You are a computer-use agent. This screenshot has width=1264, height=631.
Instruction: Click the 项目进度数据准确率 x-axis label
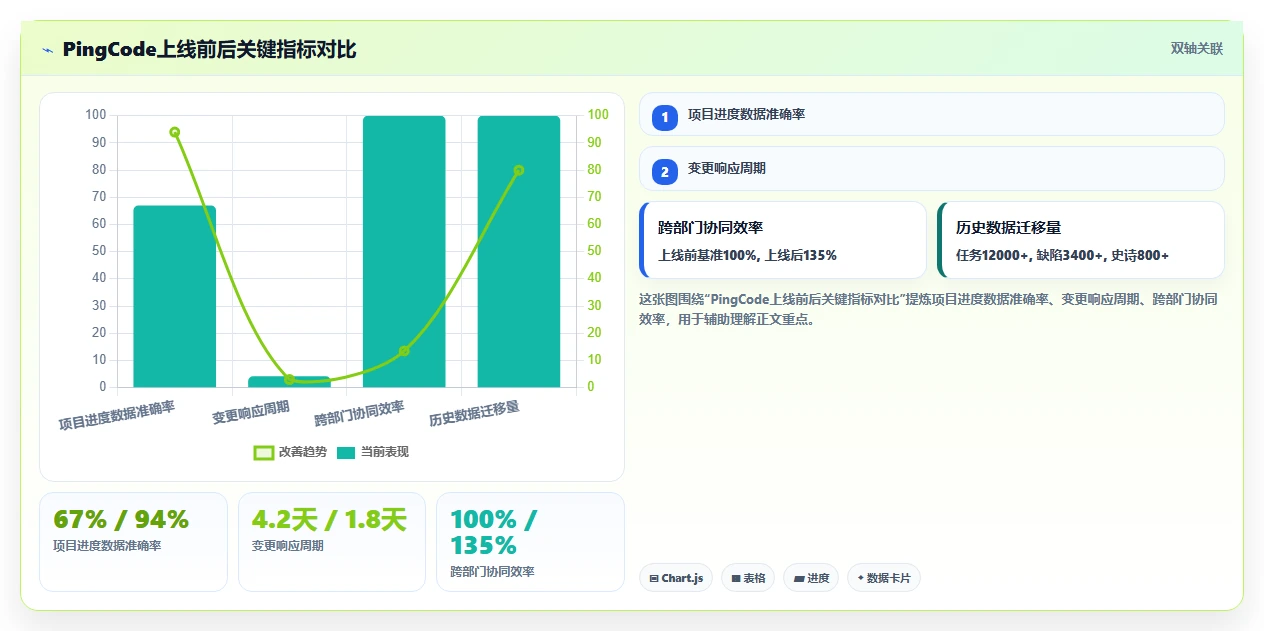117,415
